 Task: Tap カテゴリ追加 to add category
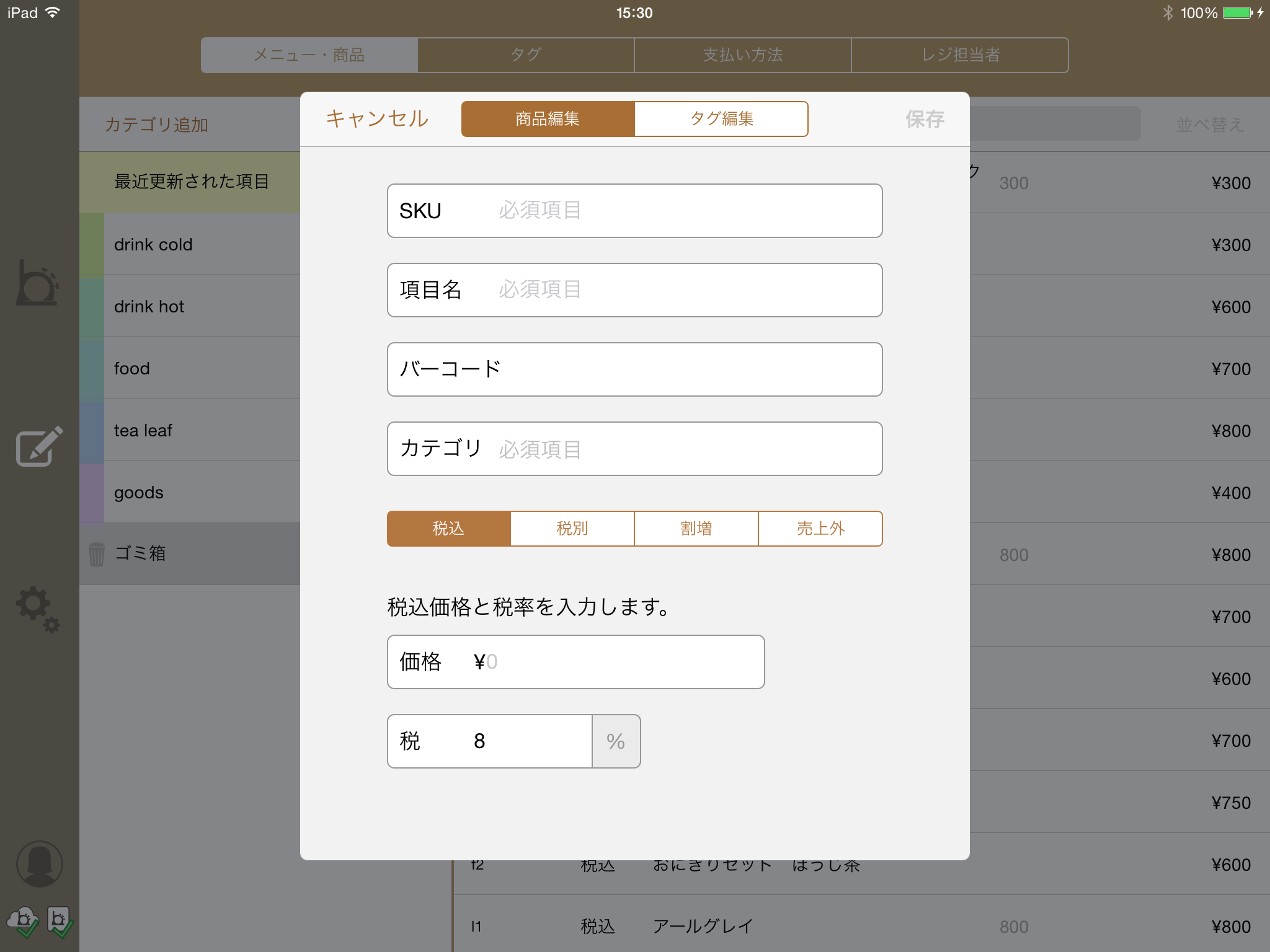156,125
